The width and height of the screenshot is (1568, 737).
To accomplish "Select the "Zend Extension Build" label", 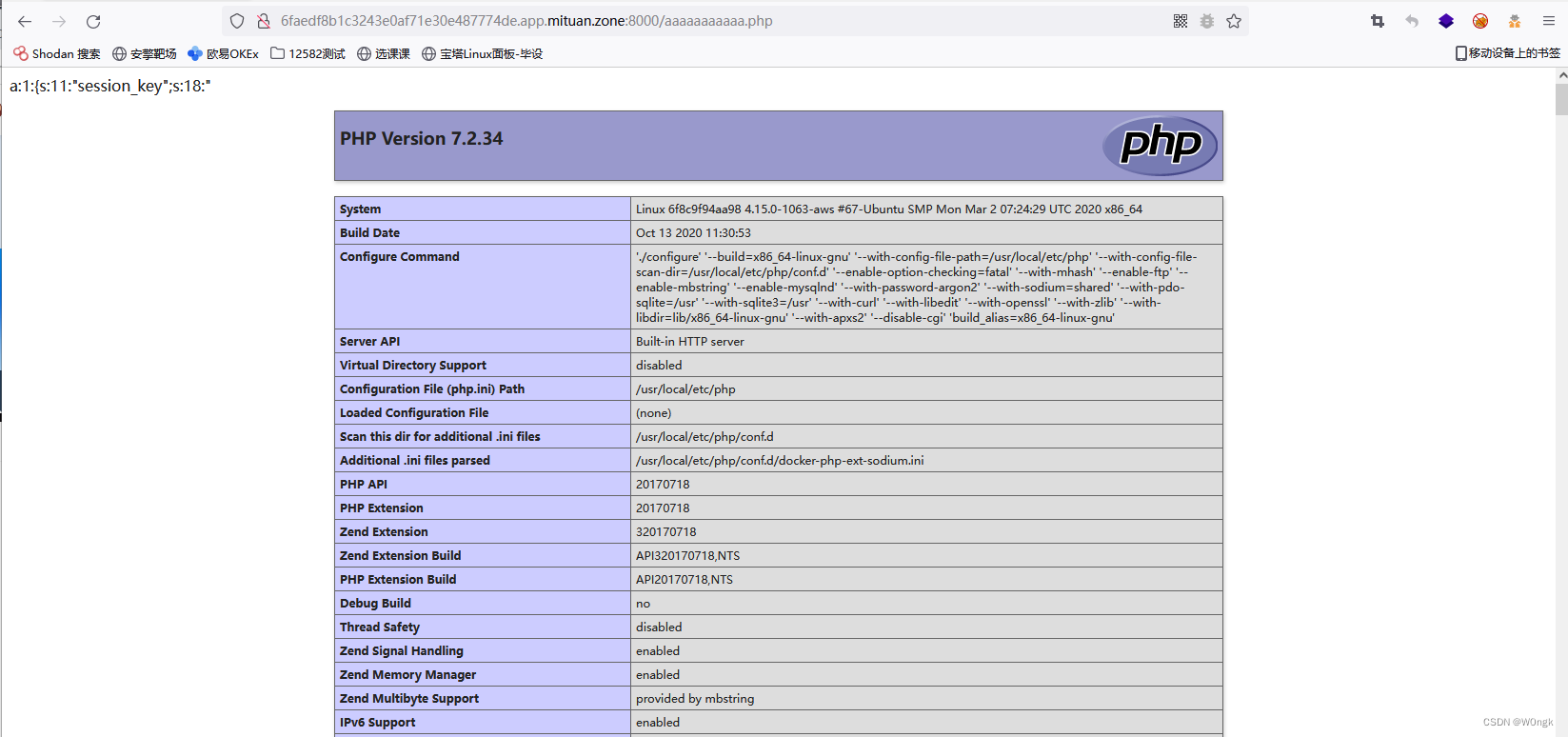I will (401, 556).
